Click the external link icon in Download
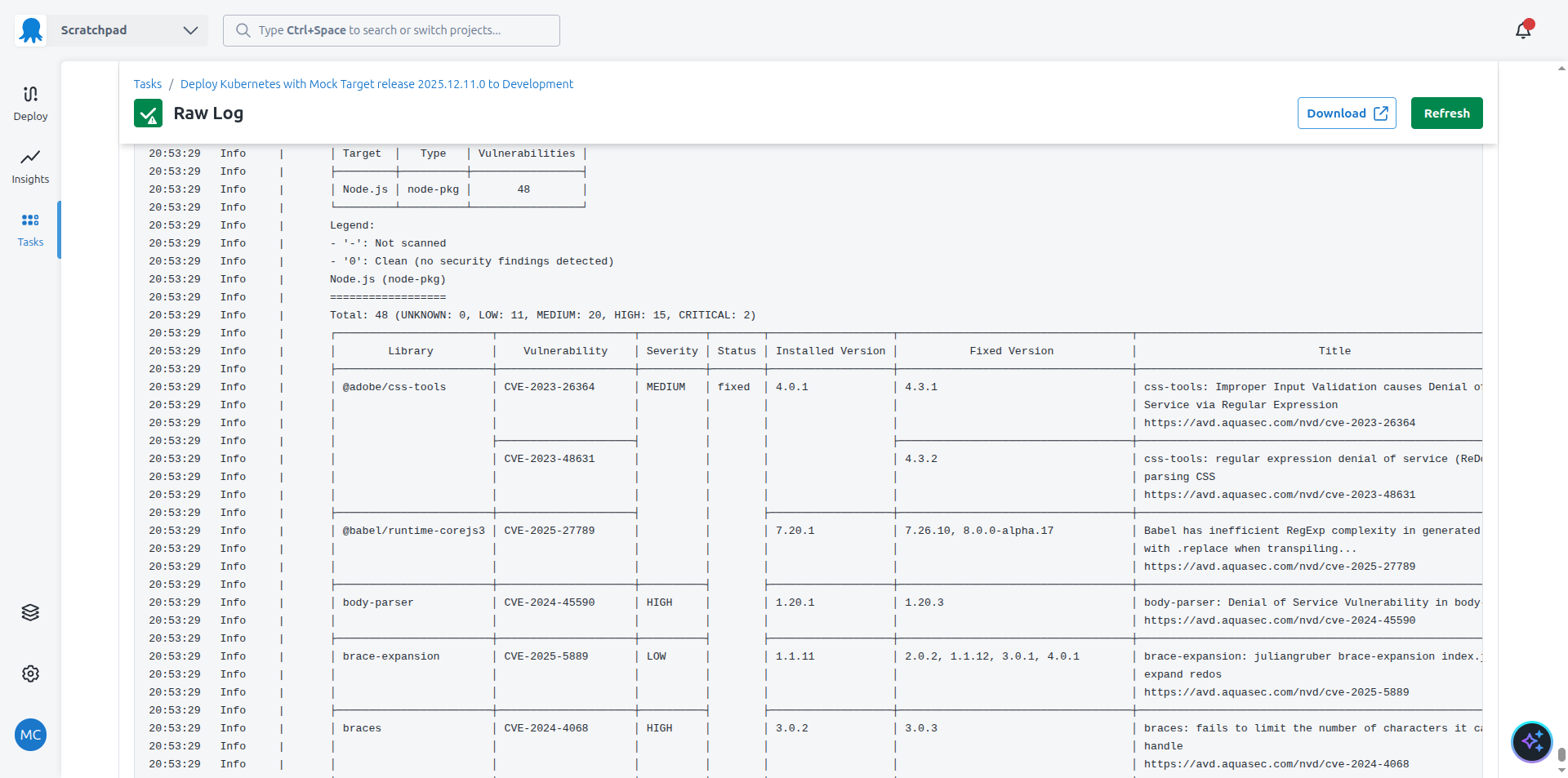Viewport: 1568px width, 778px height. tap(1381, 113)
